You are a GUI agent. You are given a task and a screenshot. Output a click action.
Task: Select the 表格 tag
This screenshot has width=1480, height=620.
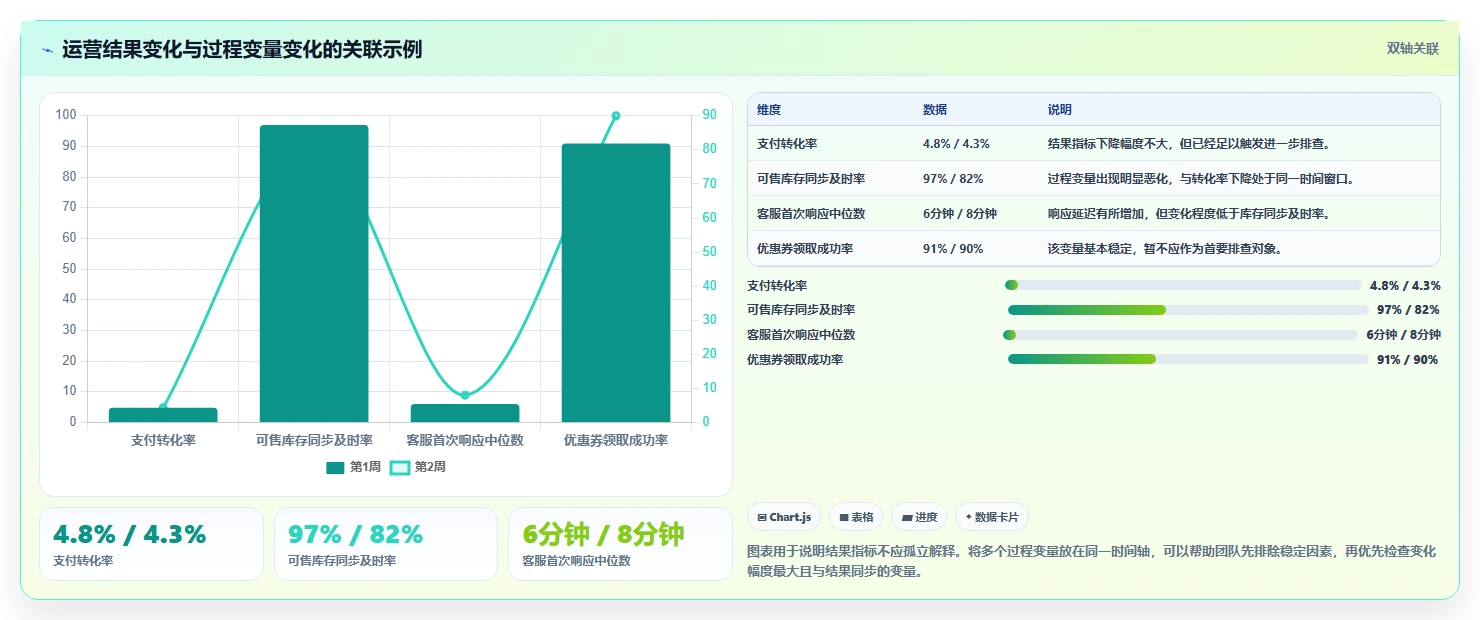pos(856,517)
